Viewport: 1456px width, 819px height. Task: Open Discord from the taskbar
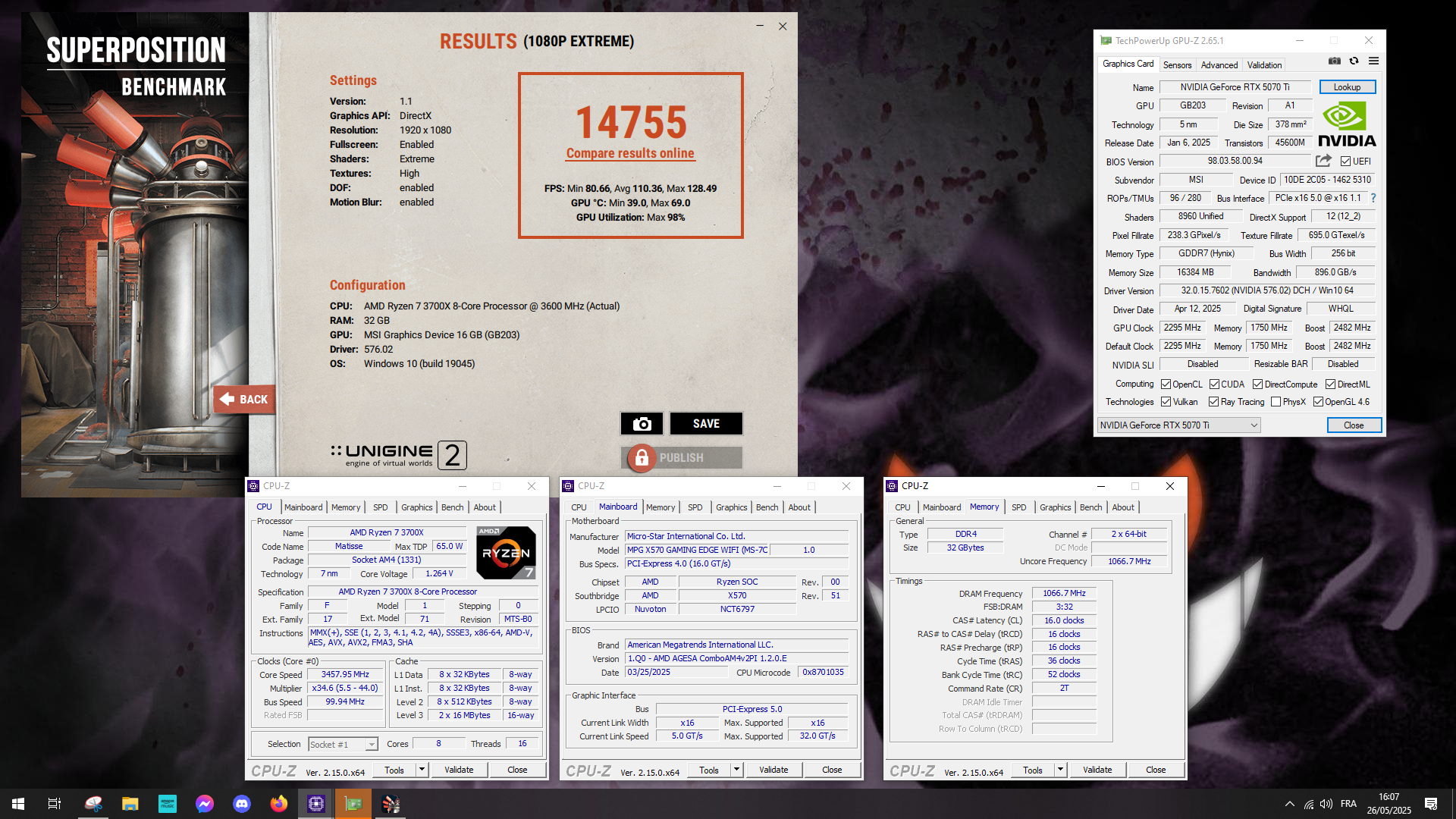coord(242,804)
